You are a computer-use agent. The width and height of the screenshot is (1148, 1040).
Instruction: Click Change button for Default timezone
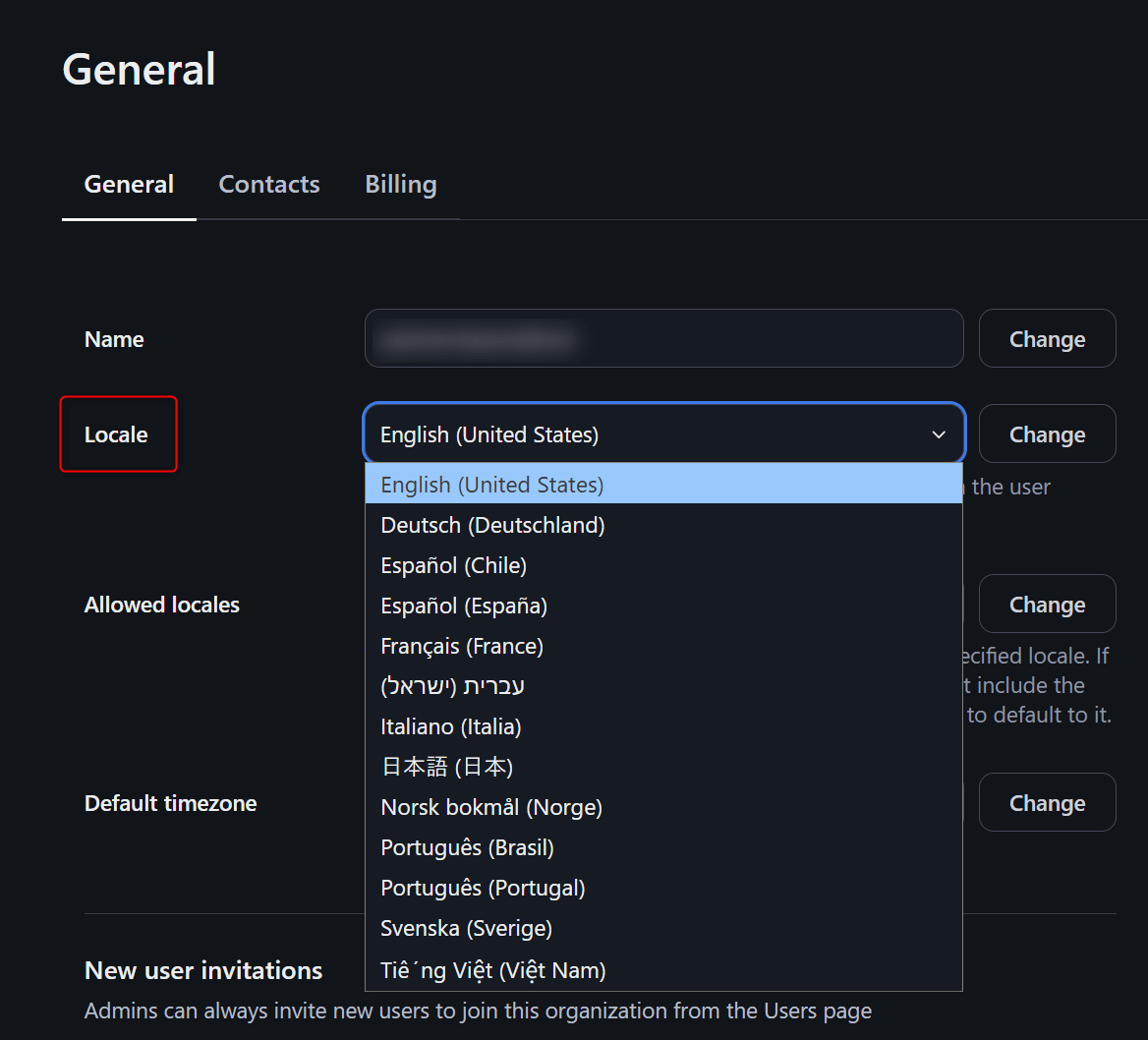tap(1047, 803)
